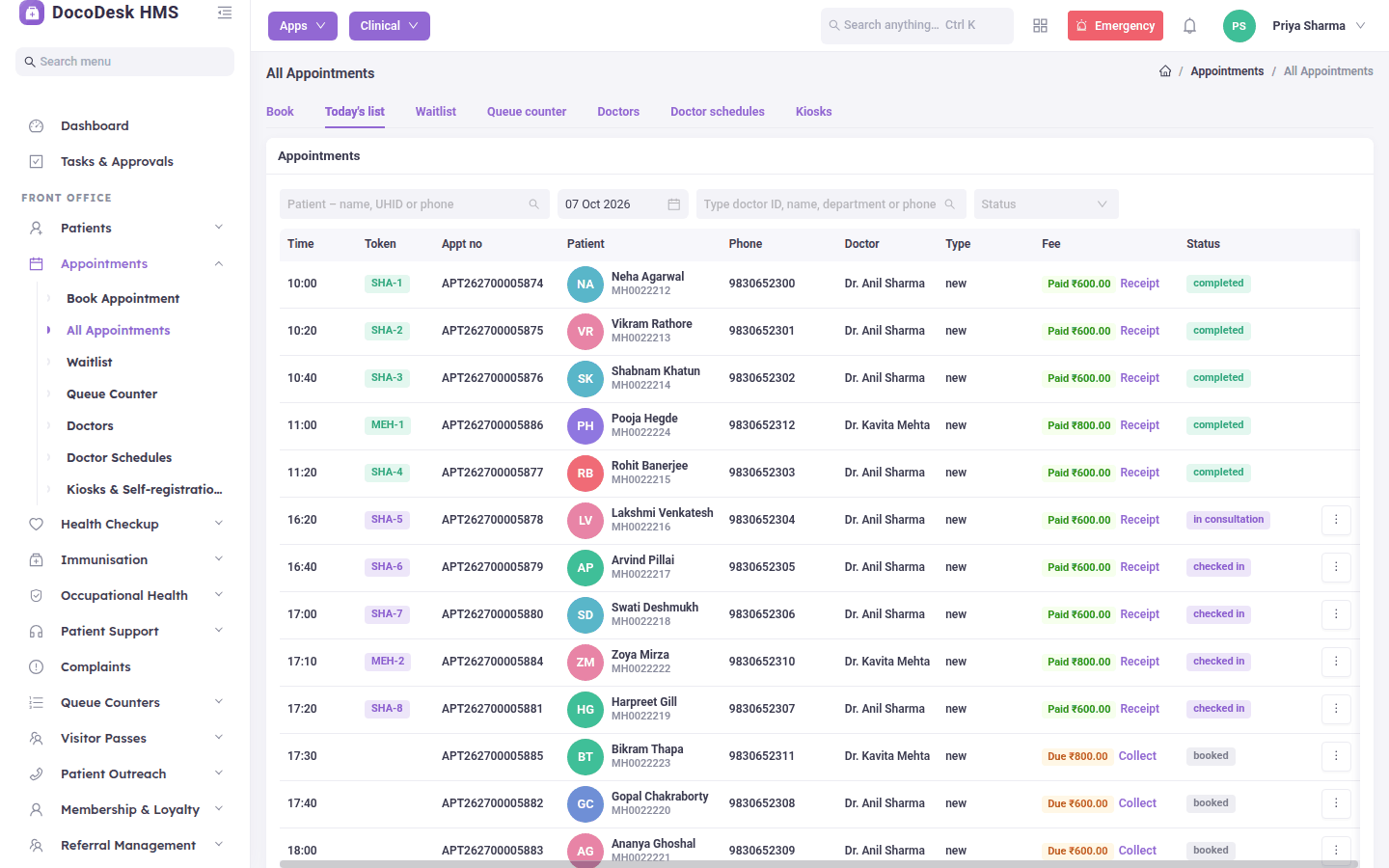Click the DocoDesk HMS logo icon
Viewport: 1389px width, 868px height.
pyautogui.click(x=32, y=13)
